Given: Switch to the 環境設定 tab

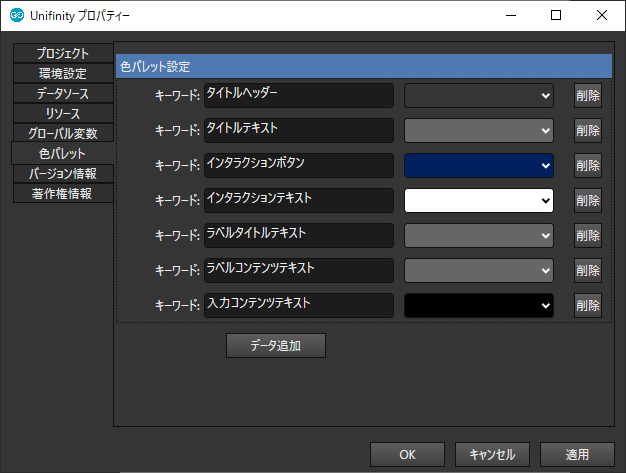Looking at the screenshot, I should (63, 73).
